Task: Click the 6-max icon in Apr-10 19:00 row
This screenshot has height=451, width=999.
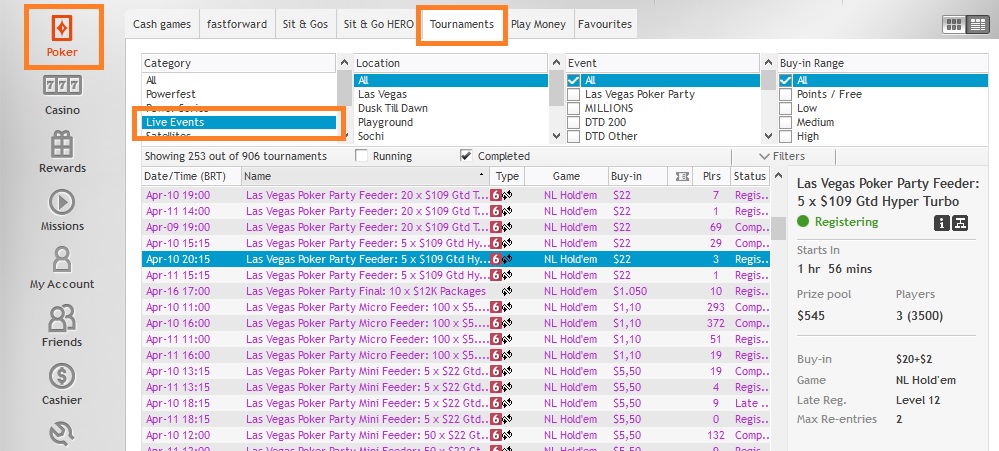Action: pos(496,195)
